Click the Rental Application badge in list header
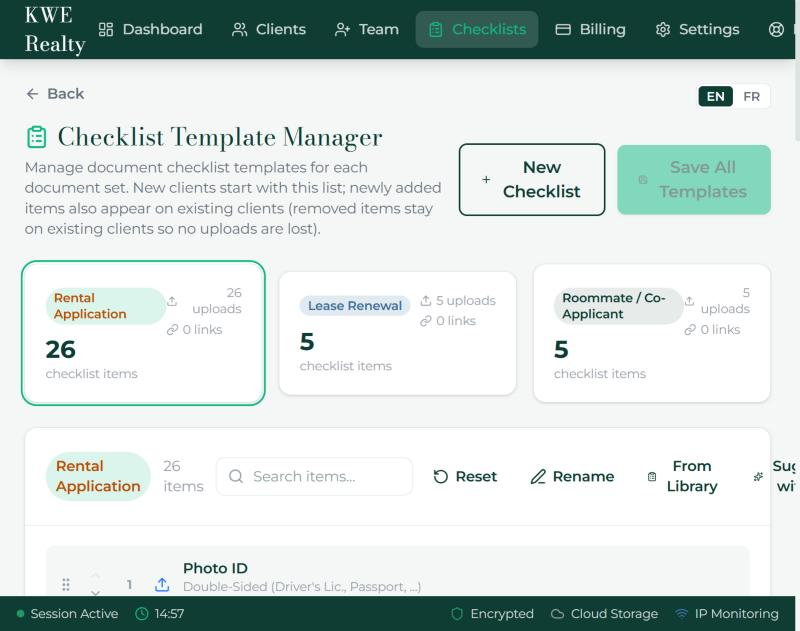 [98, 476]
